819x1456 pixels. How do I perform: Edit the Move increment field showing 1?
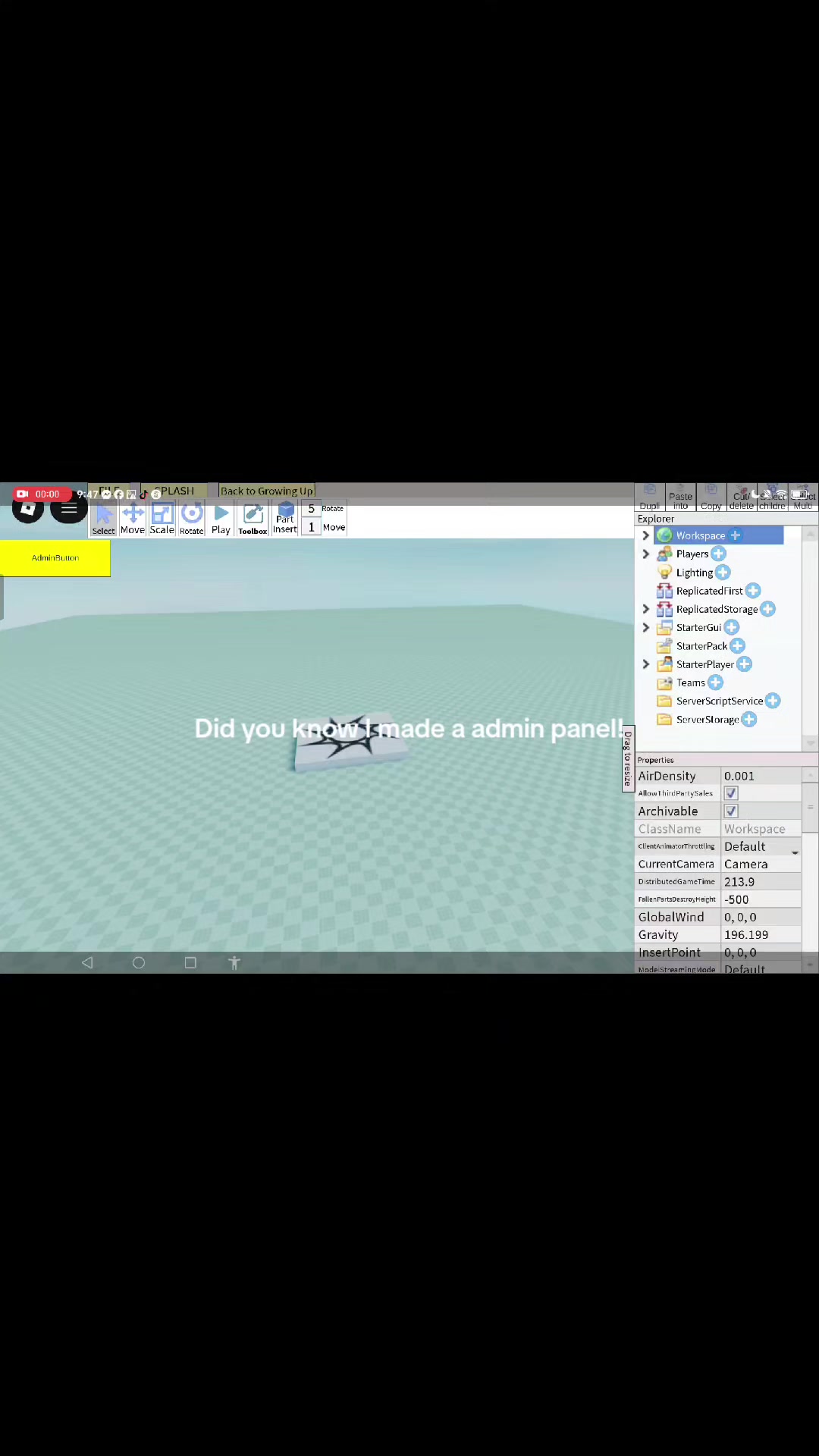coord(311,527)
